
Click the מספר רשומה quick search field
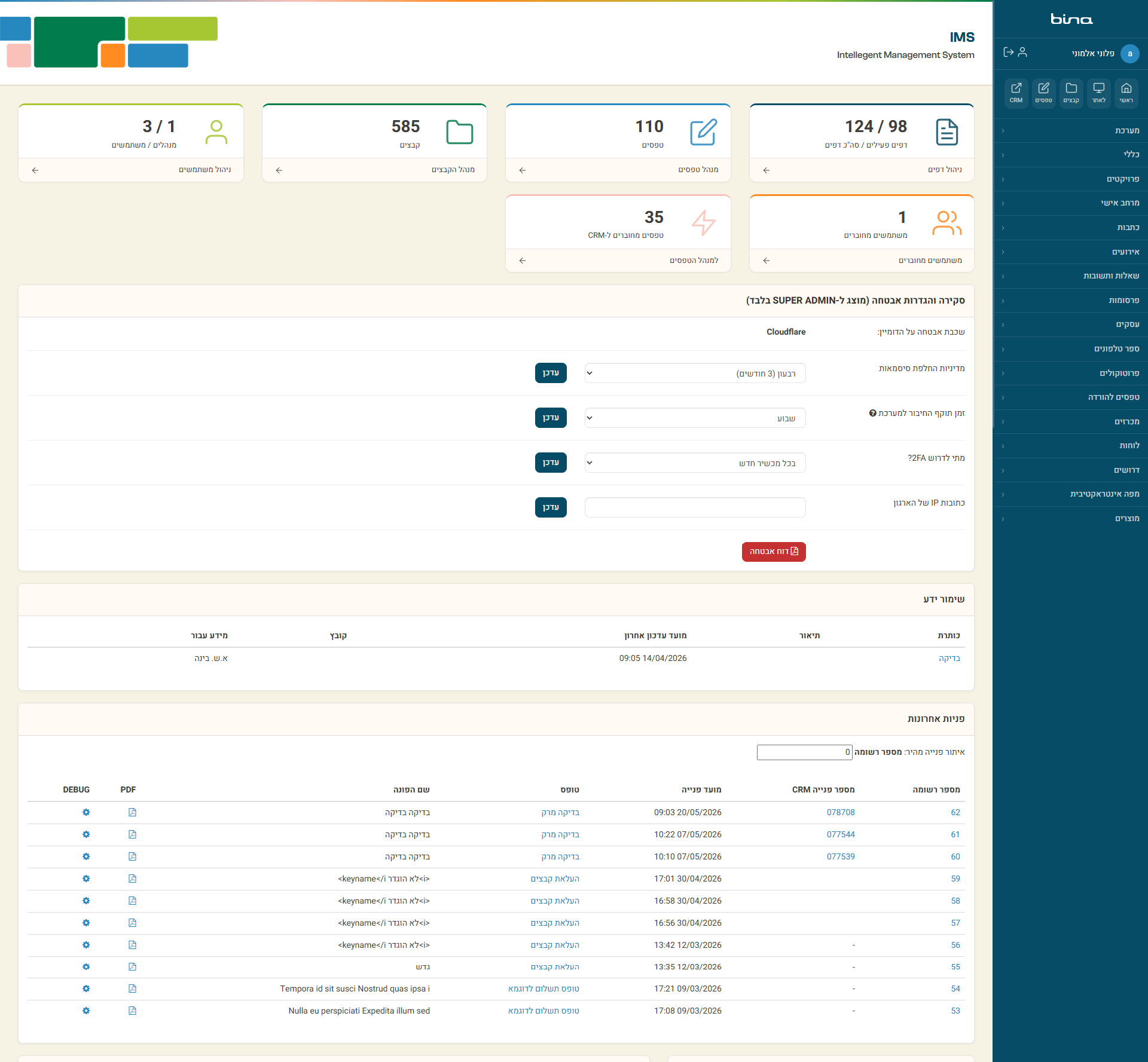click(804, 752)
